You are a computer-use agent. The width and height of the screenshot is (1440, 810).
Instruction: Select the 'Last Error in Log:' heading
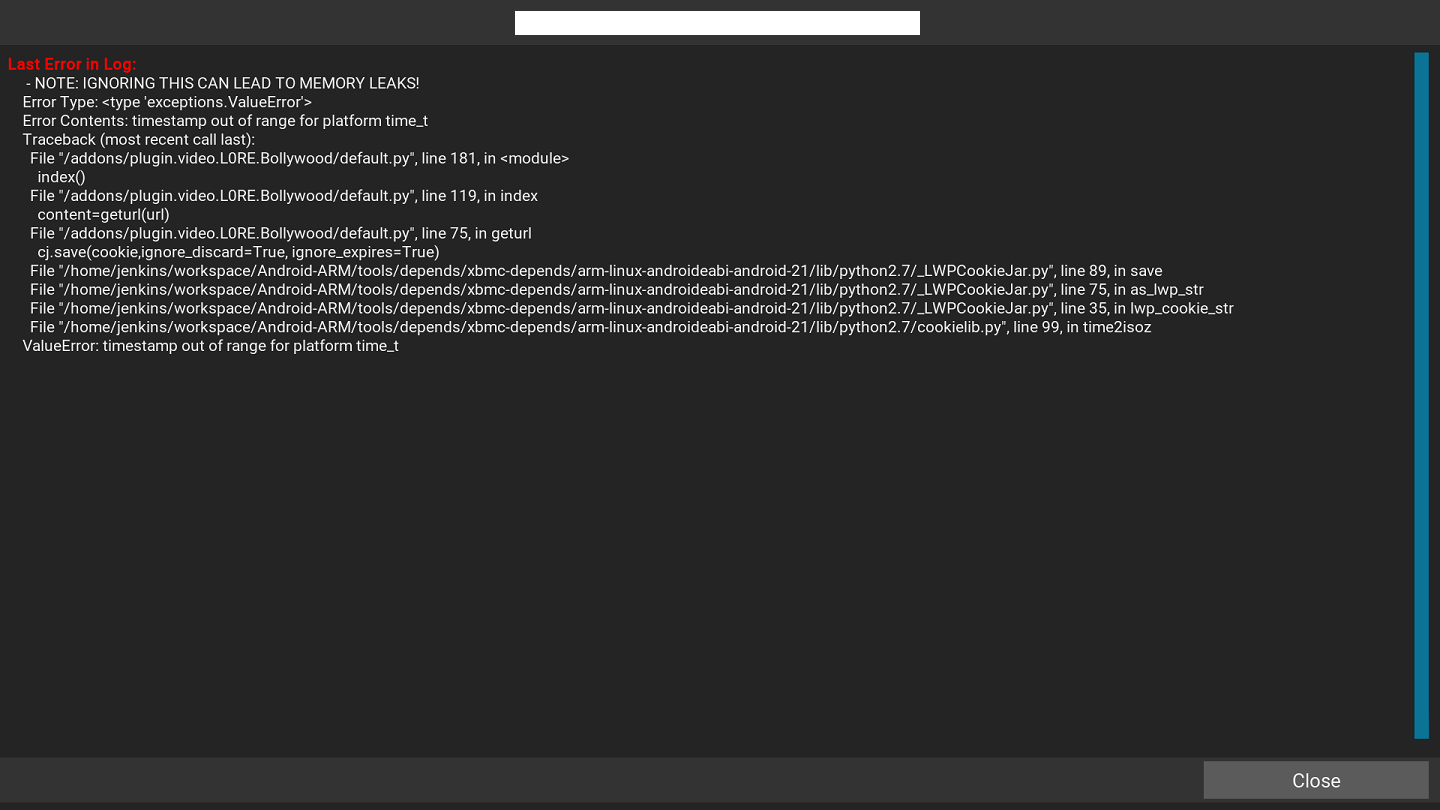tap(72, 64)
